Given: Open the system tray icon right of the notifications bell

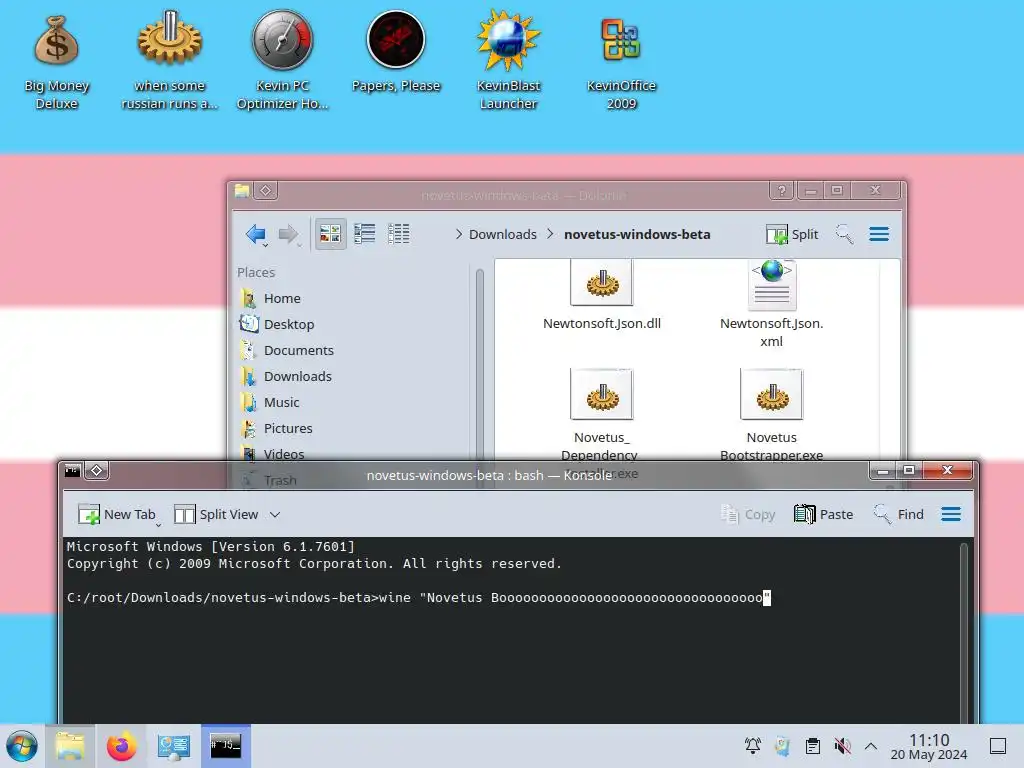Looking at the screenshot, I should coord(782,746).
